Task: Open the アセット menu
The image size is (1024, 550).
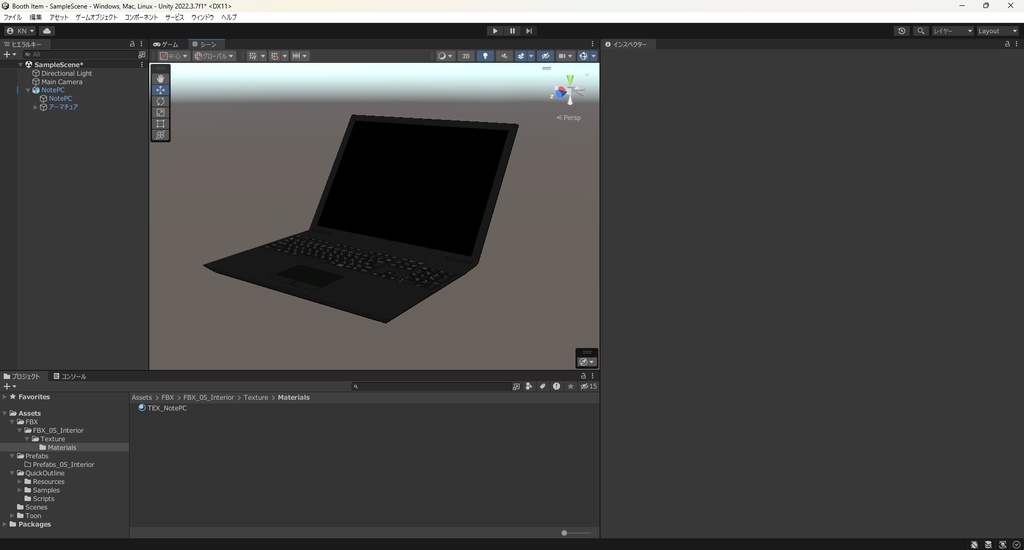Action: click(x=59, y=17)
